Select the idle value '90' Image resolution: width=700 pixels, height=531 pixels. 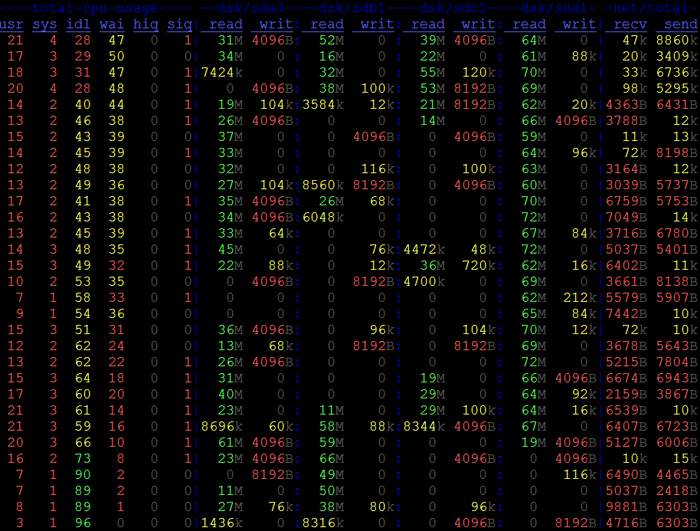coord(83,474)
